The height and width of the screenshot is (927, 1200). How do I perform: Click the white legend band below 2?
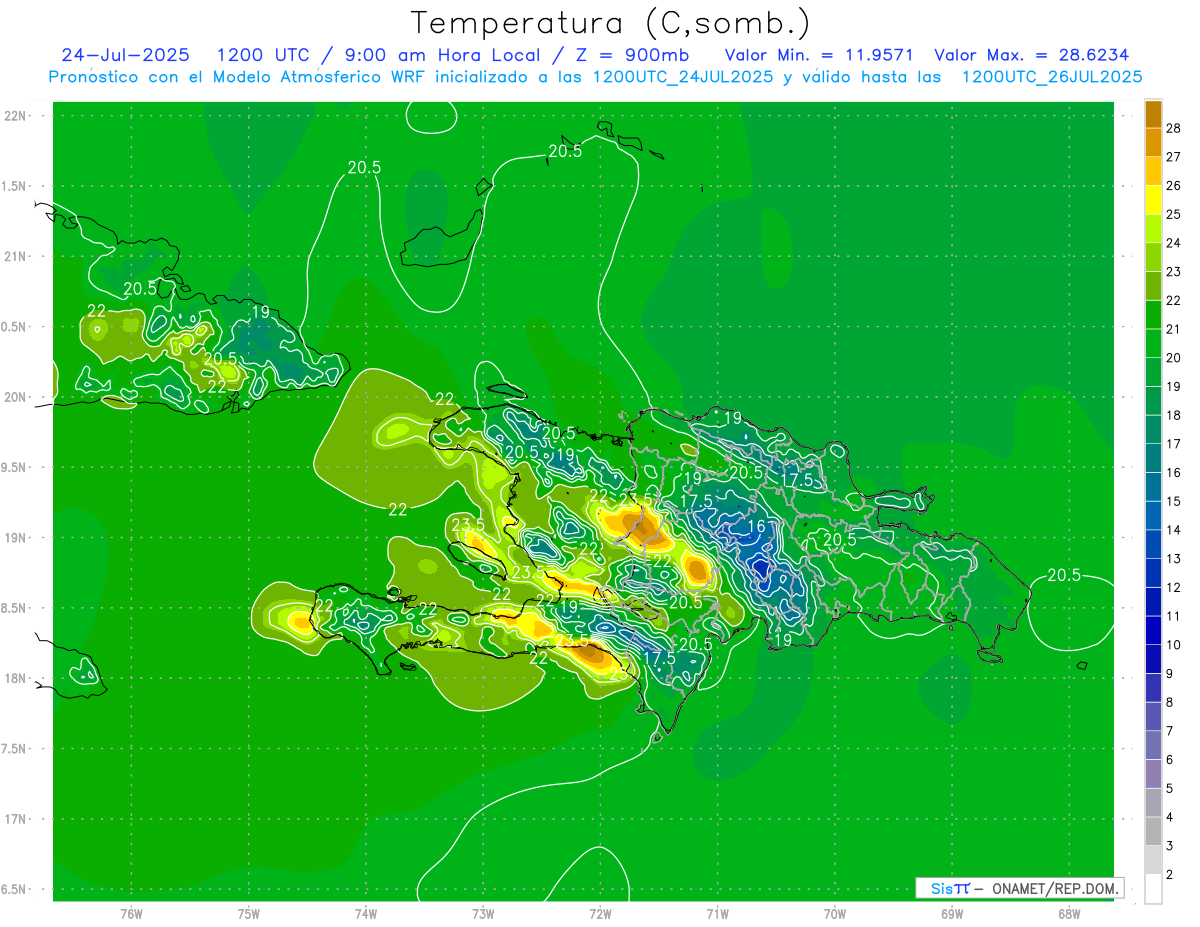[x=1153, y=889]
